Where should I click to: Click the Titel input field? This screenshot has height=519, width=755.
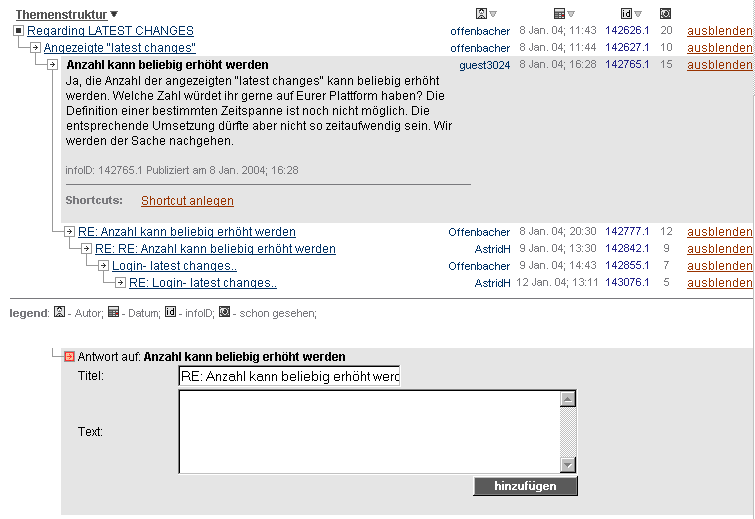[x=289, y=376]
